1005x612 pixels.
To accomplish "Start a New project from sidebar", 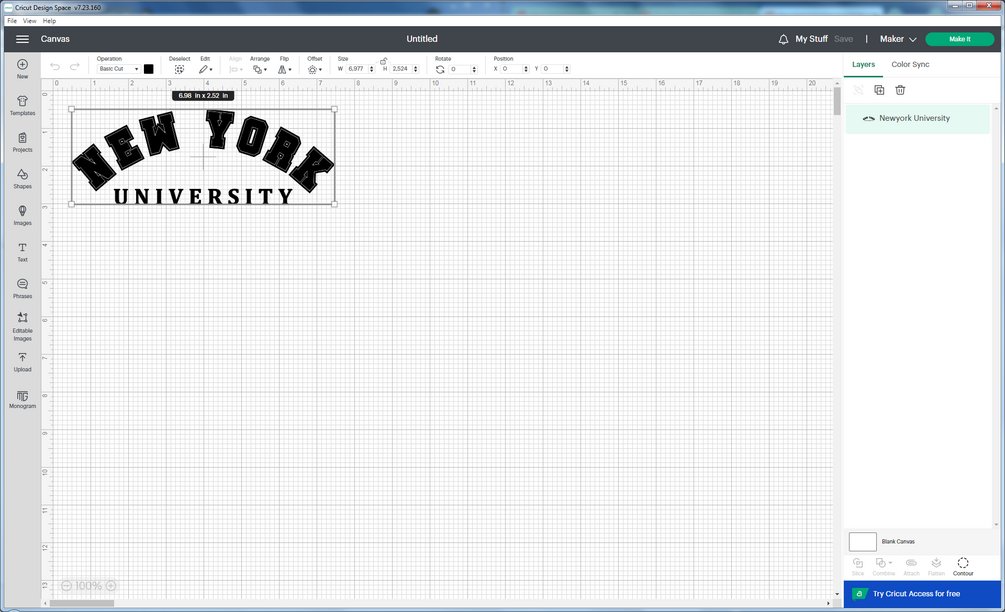I will (x=22, y=68).
